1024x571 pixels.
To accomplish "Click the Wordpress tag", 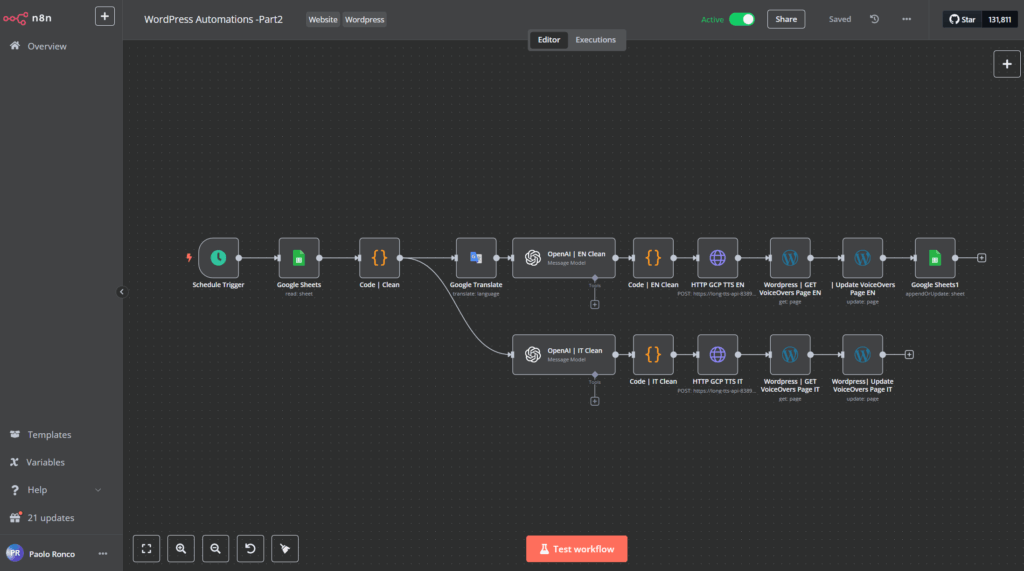I will pos(364,20).
